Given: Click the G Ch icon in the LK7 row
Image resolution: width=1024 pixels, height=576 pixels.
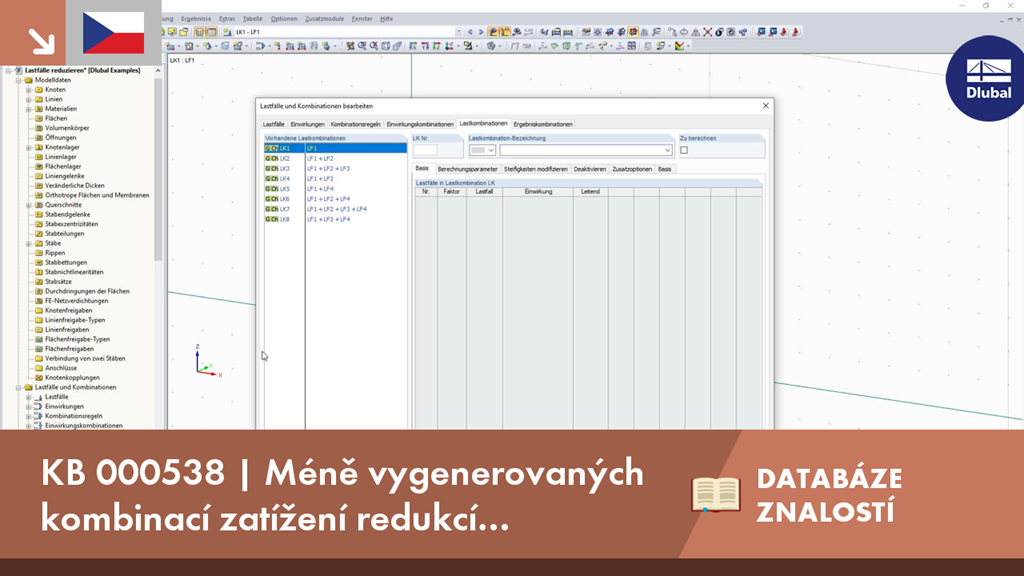Looking at the screenshot, I should [271, 209].
